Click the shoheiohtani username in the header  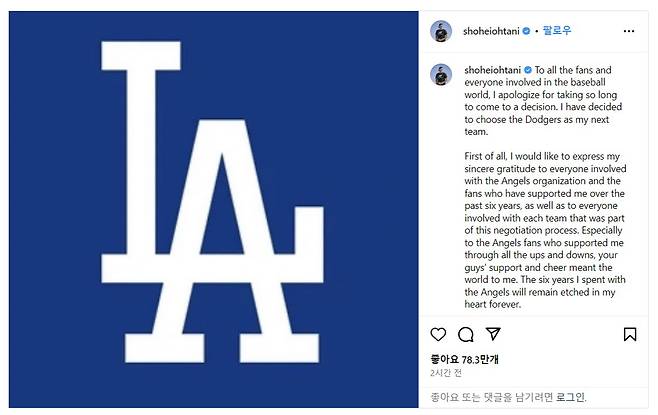pos(494,31)
